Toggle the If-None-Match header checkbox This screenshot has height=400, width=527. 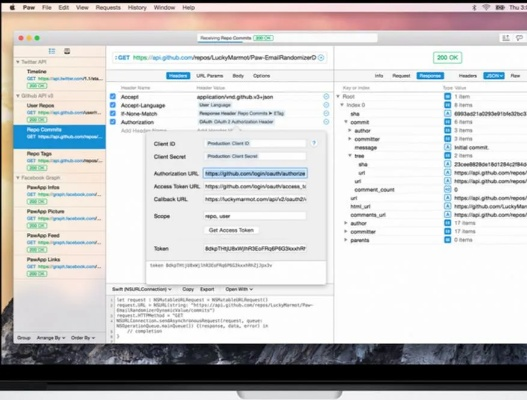(113, 113)
